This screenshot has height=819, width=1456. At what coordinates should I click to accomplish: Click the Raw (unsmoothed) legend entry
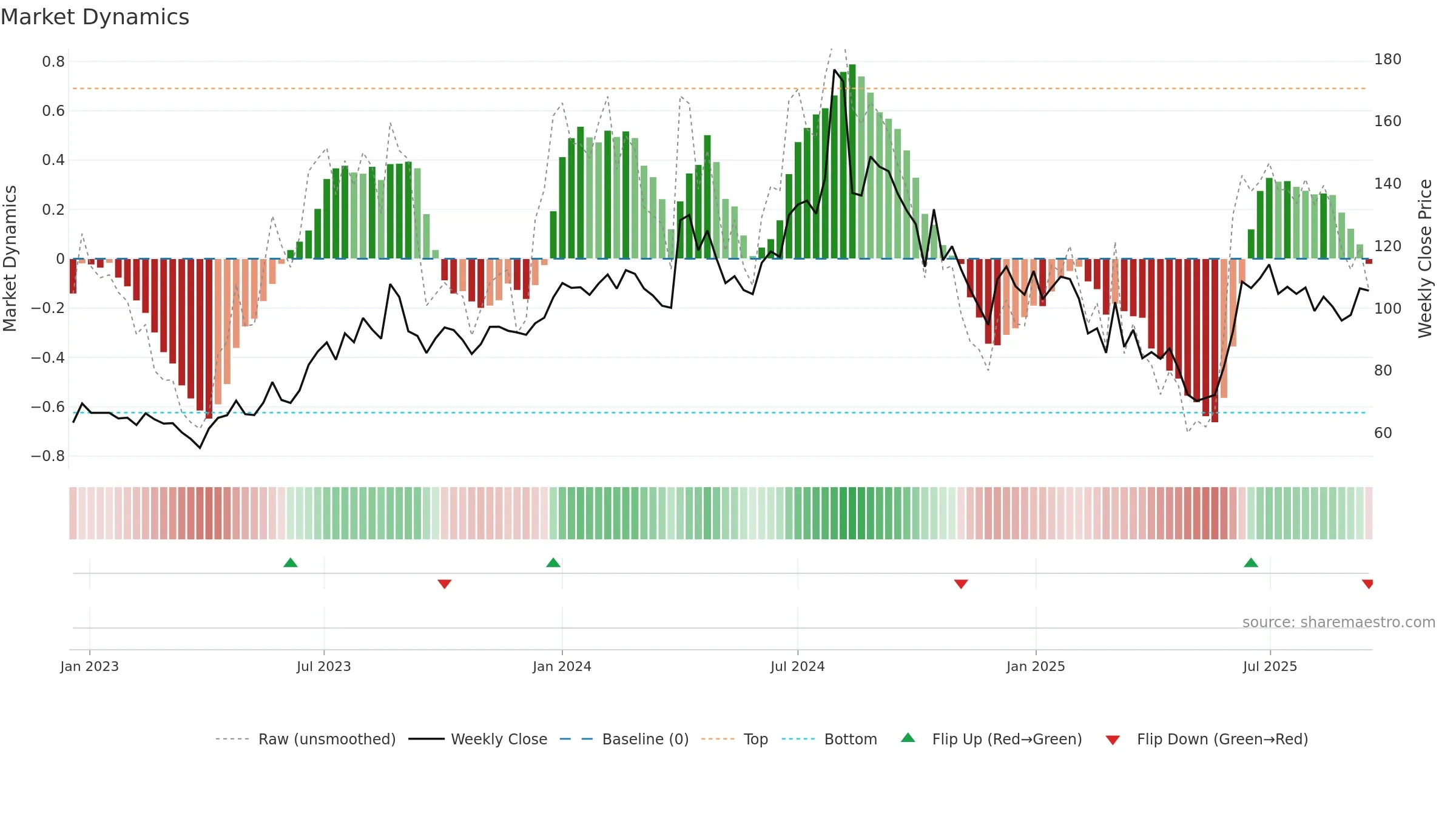pyautogui.click(x=306, y=739)
